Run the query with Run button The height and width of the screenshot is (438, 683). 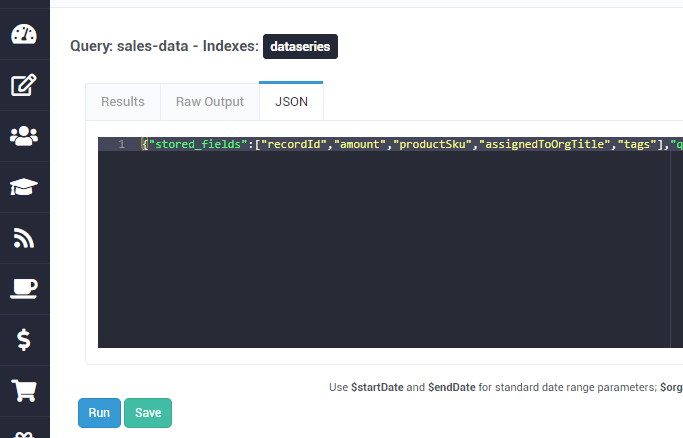pos(99,413)
